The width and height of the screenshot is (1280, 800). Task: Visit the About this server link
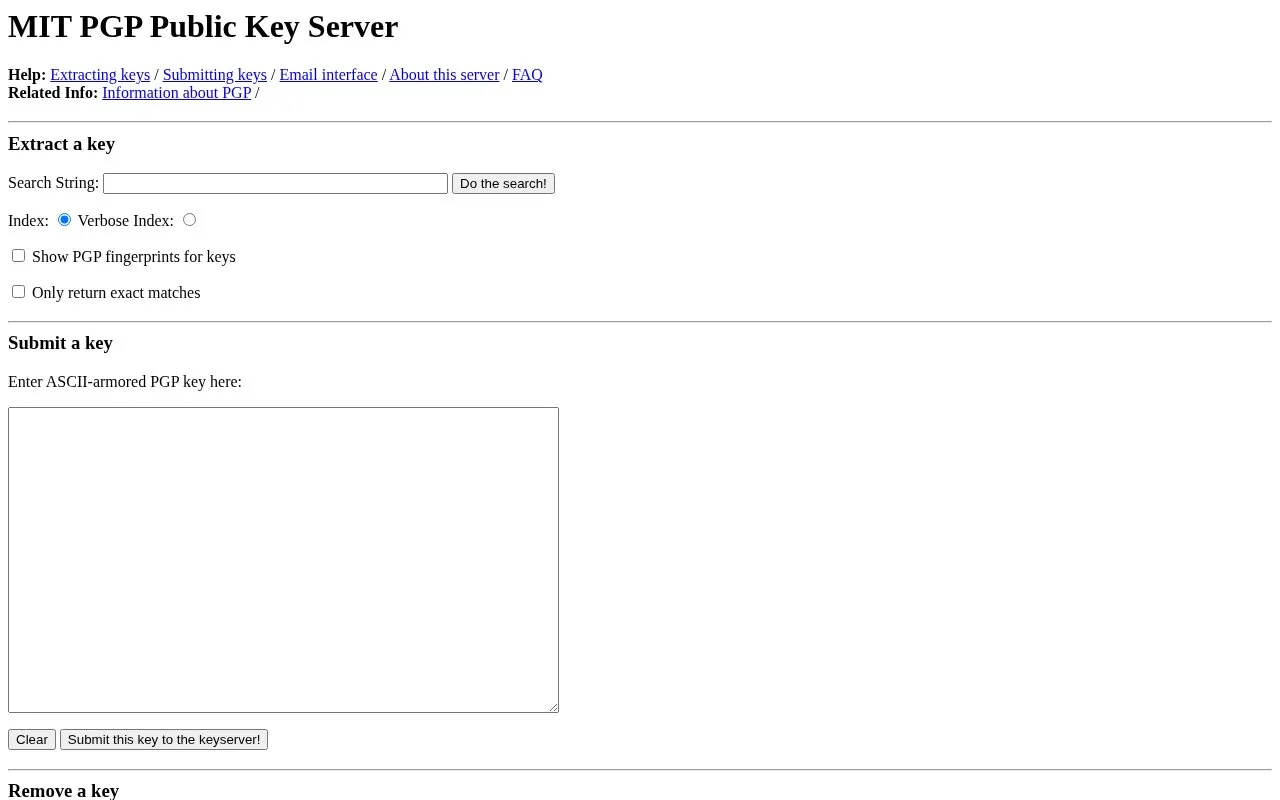[x=444, y=75]
